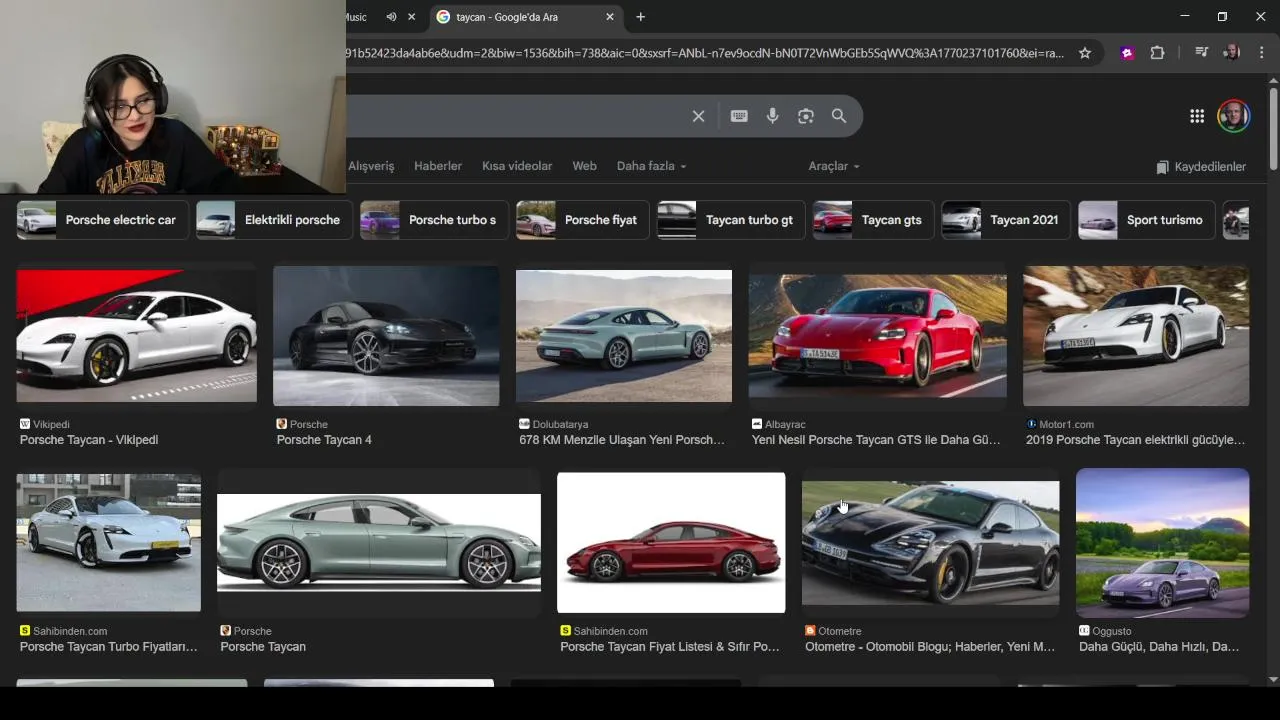
Task: Open the Chrome profile avatar in toolbar
Action: click(x=1232, y=53)
